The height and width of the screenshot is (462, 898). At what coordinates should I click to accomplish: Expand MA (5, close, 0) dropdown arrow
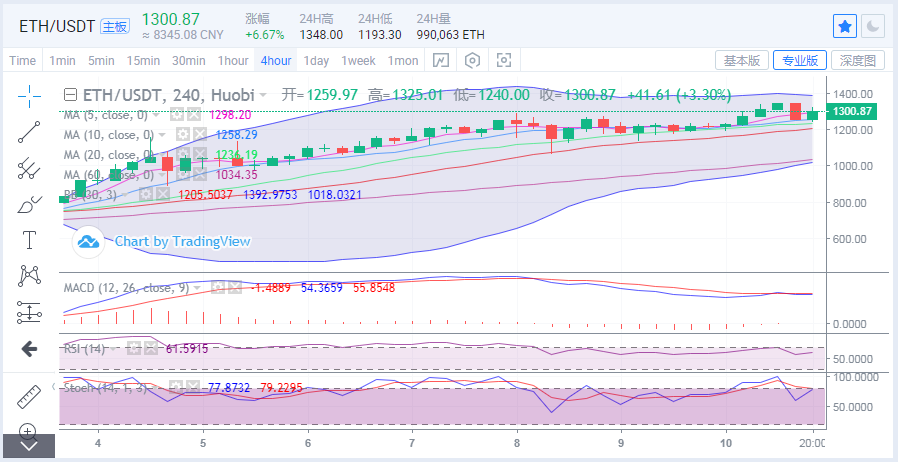[155, 116]
